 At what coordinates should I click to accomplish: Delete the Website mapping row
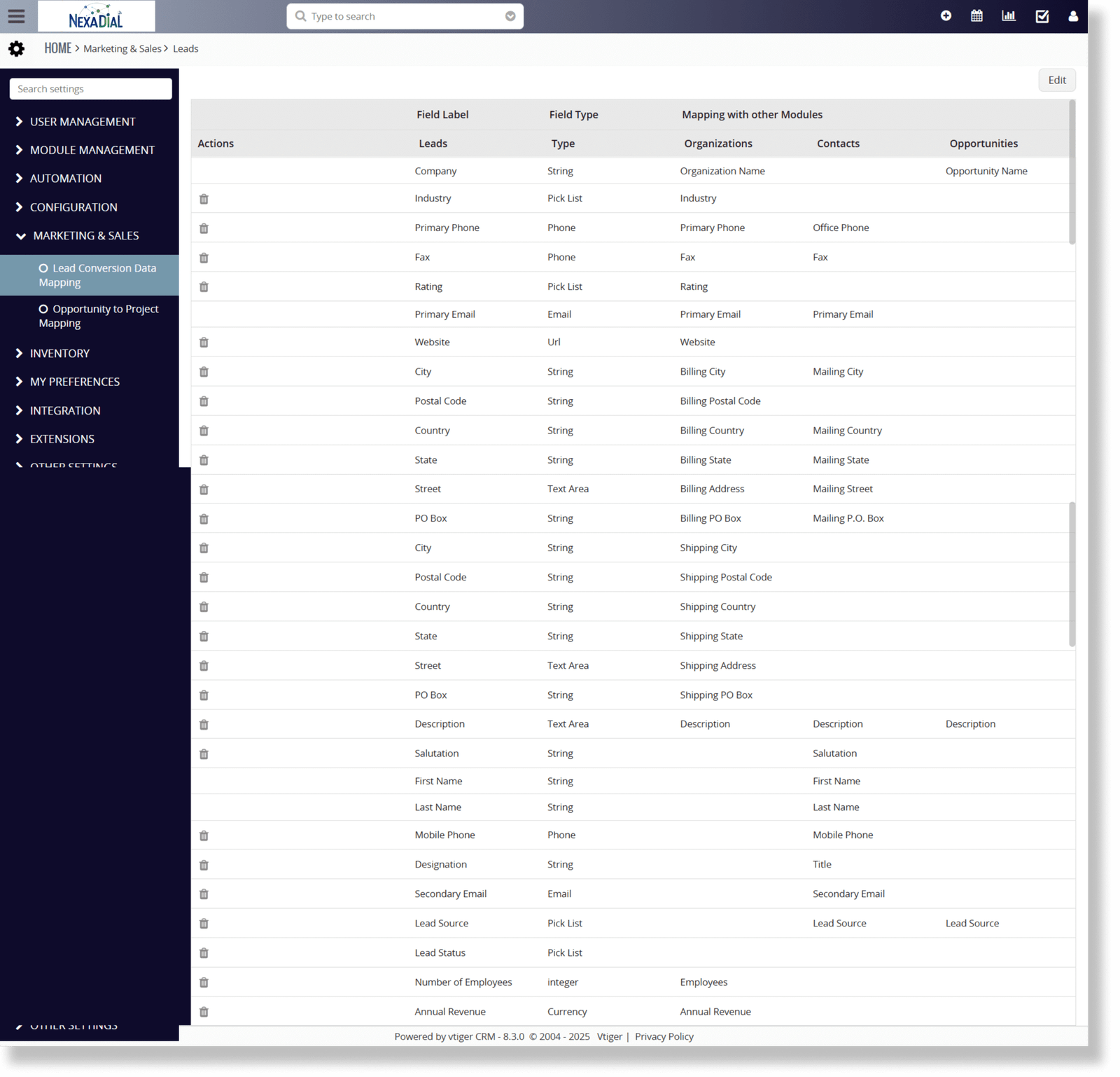(x=204, y=343)
